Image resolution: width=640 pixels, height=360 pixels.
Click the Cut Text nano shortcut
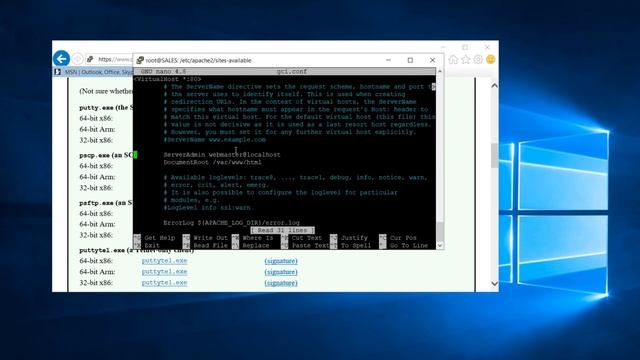pyautogui.click(x=302, y=238)
